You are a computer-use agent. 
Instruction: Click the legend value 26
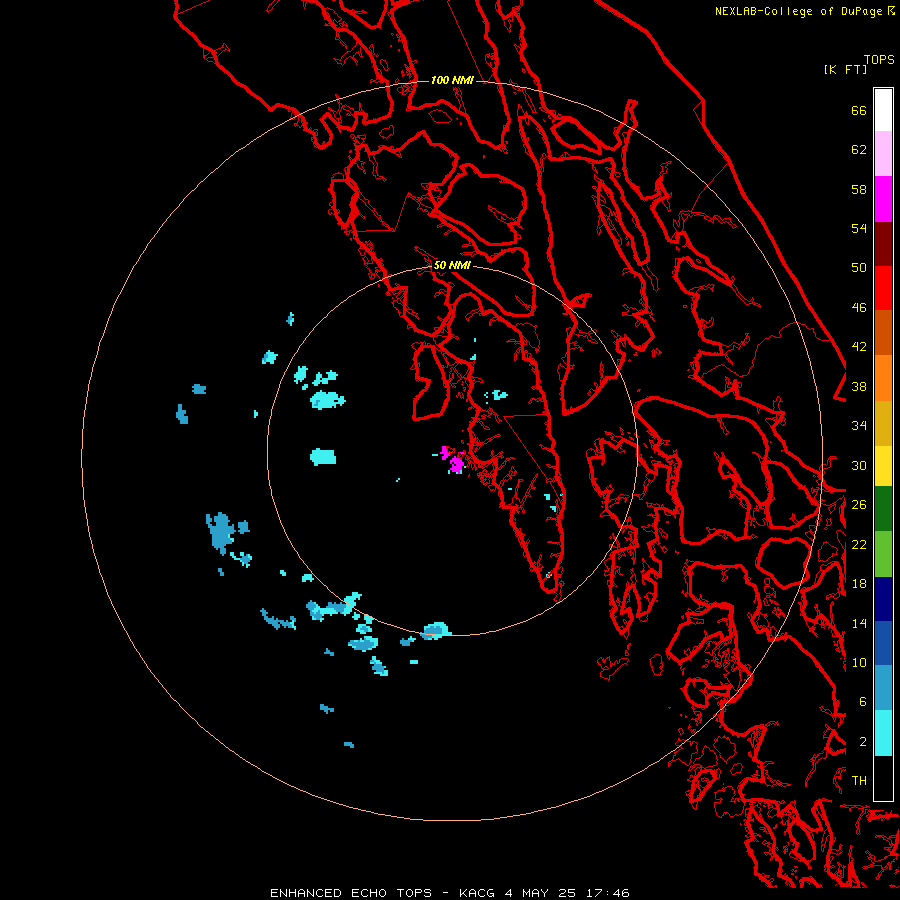point(859,505)
